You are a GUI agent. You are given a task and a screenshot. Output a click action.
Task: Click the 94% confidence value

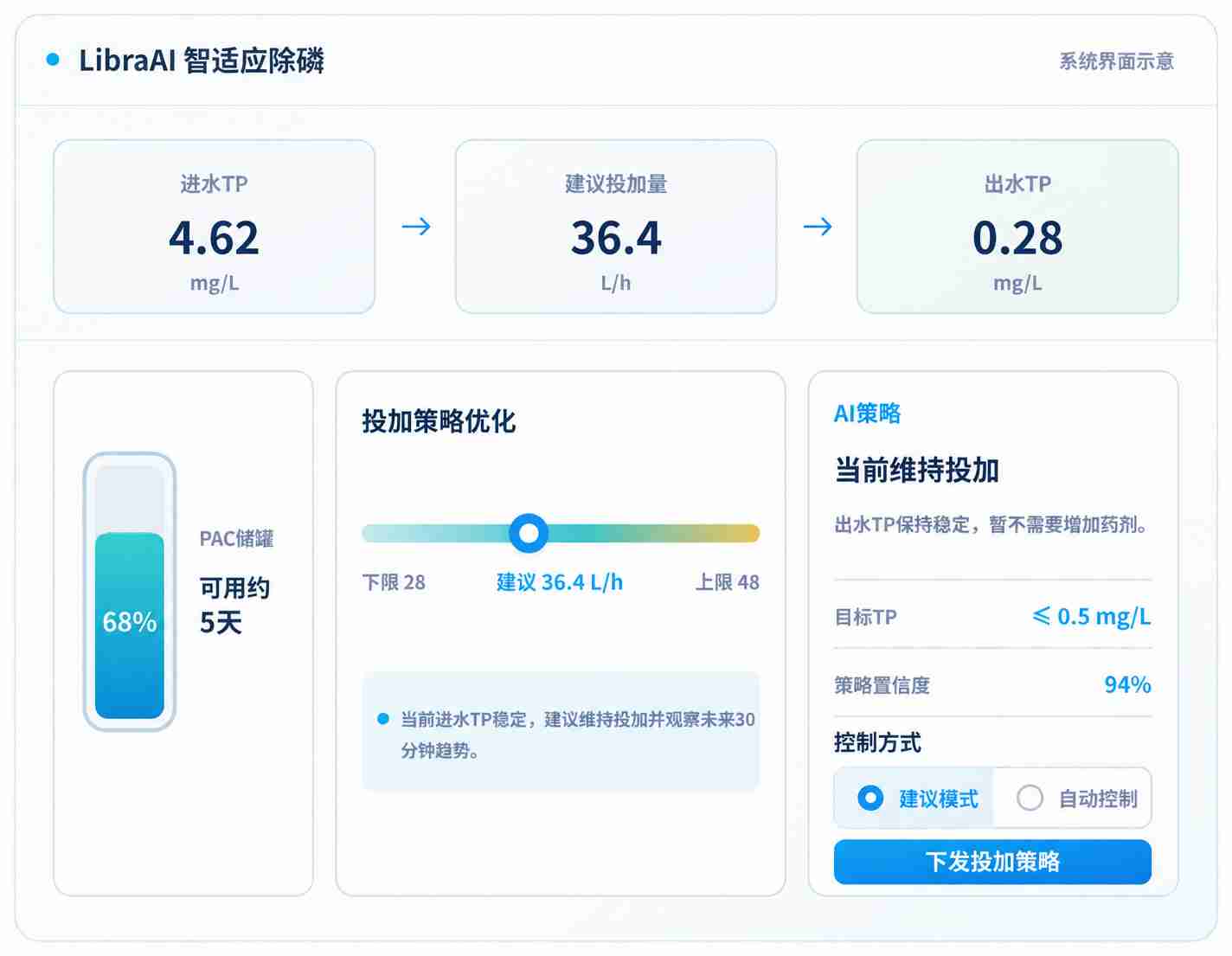[x=1128, y=684]
